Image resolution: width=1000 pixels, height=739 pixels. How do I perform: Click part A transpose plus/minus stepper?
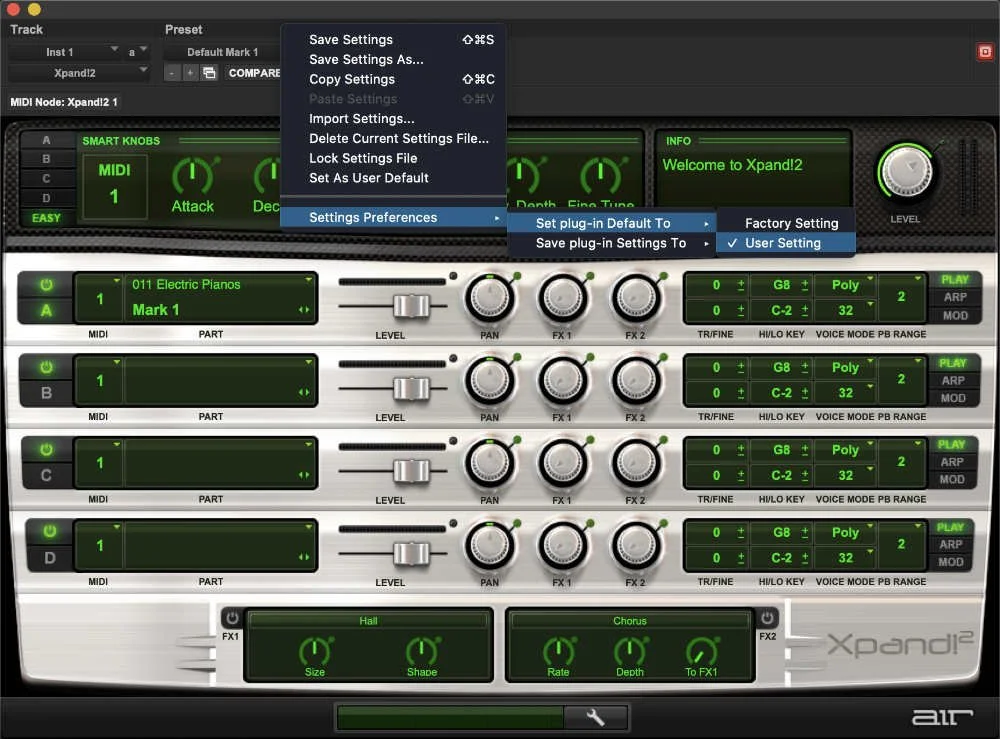point(740,285)
